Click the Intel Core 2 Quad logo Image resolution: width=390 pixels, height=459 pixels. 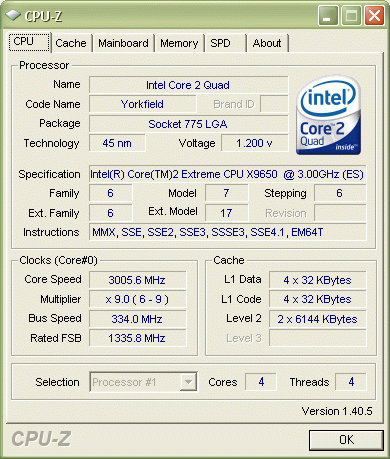[x=329, y=115]
